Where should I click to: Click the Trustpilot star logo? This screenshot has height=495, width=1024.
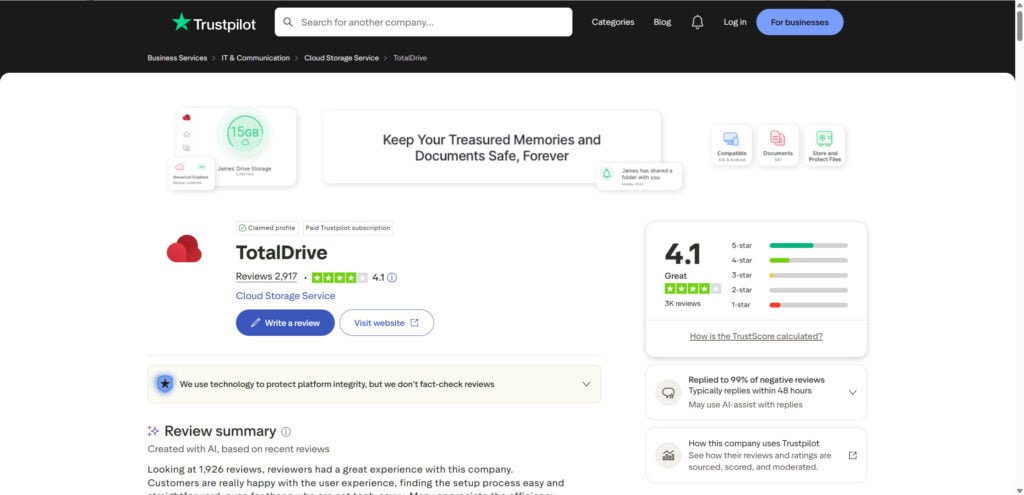[x=181, y=22]
